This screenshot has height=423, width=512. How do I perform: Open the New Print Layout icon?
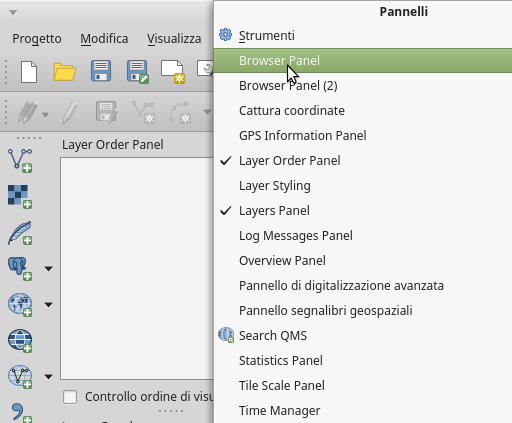173,71
